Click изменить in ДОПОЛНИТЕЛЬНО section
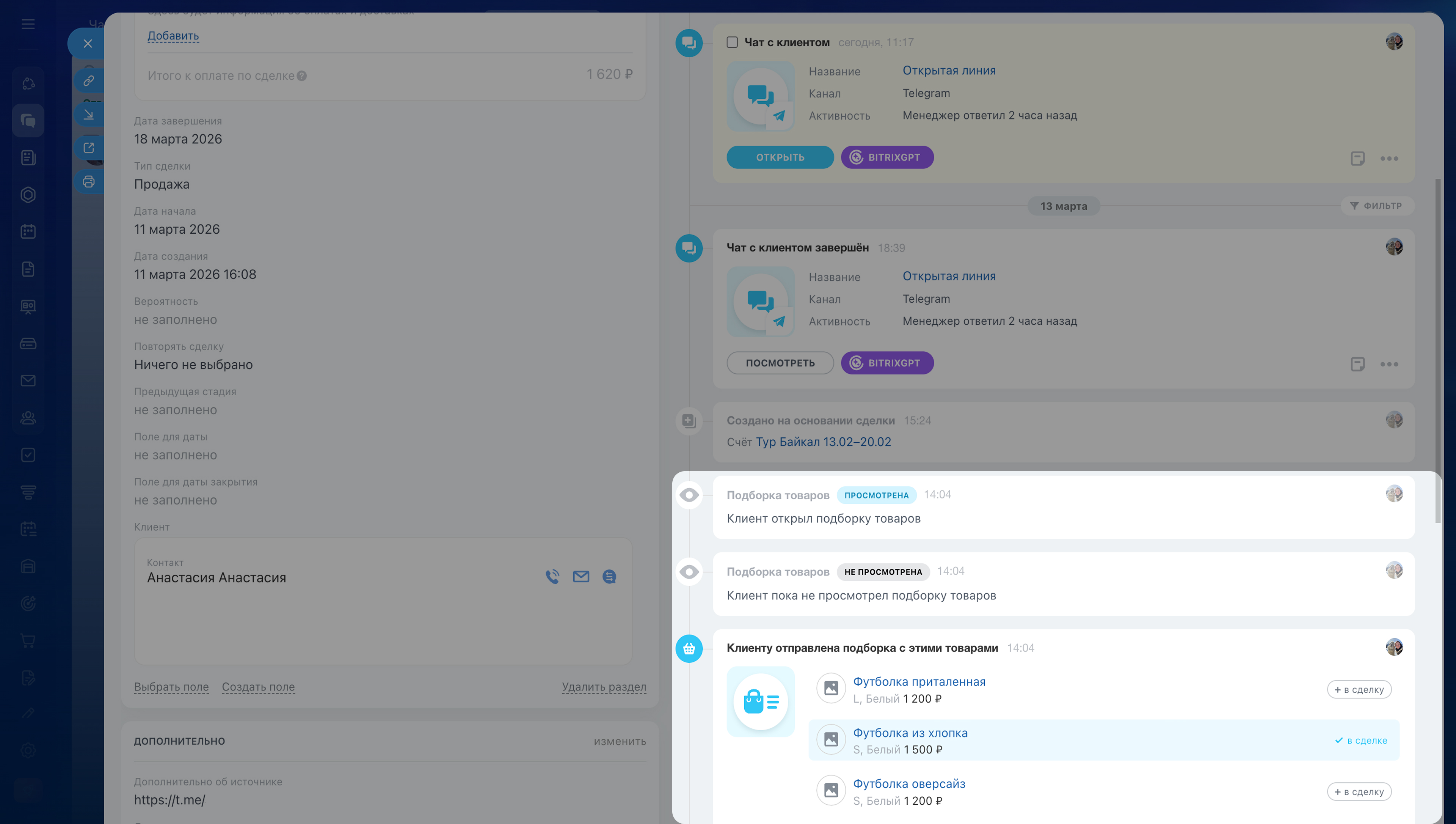Image resolution: width=1456 pixels, height=824 pixels. (x=619, y=741)
